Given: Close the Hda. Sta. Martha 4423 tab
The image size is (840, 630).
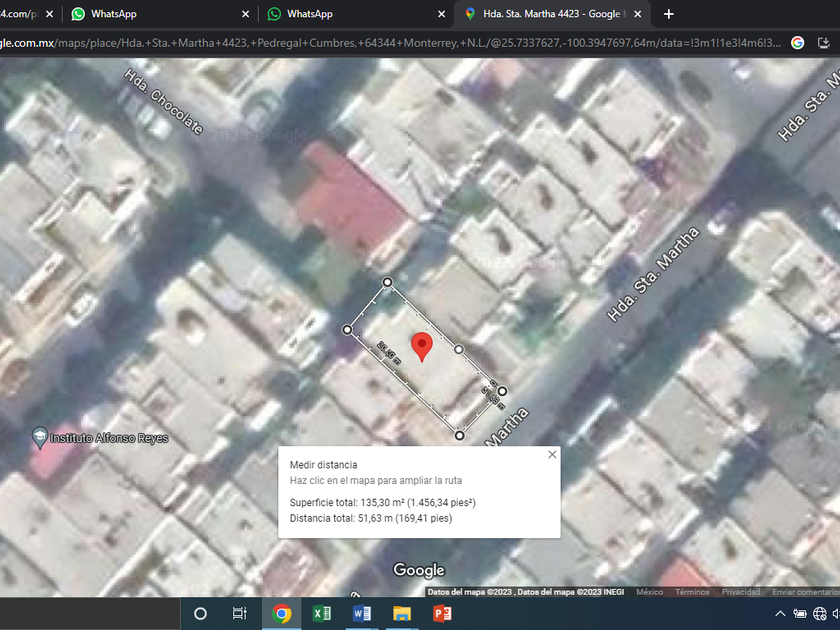Looking at the screenshot, I should (x=638, y=14).
